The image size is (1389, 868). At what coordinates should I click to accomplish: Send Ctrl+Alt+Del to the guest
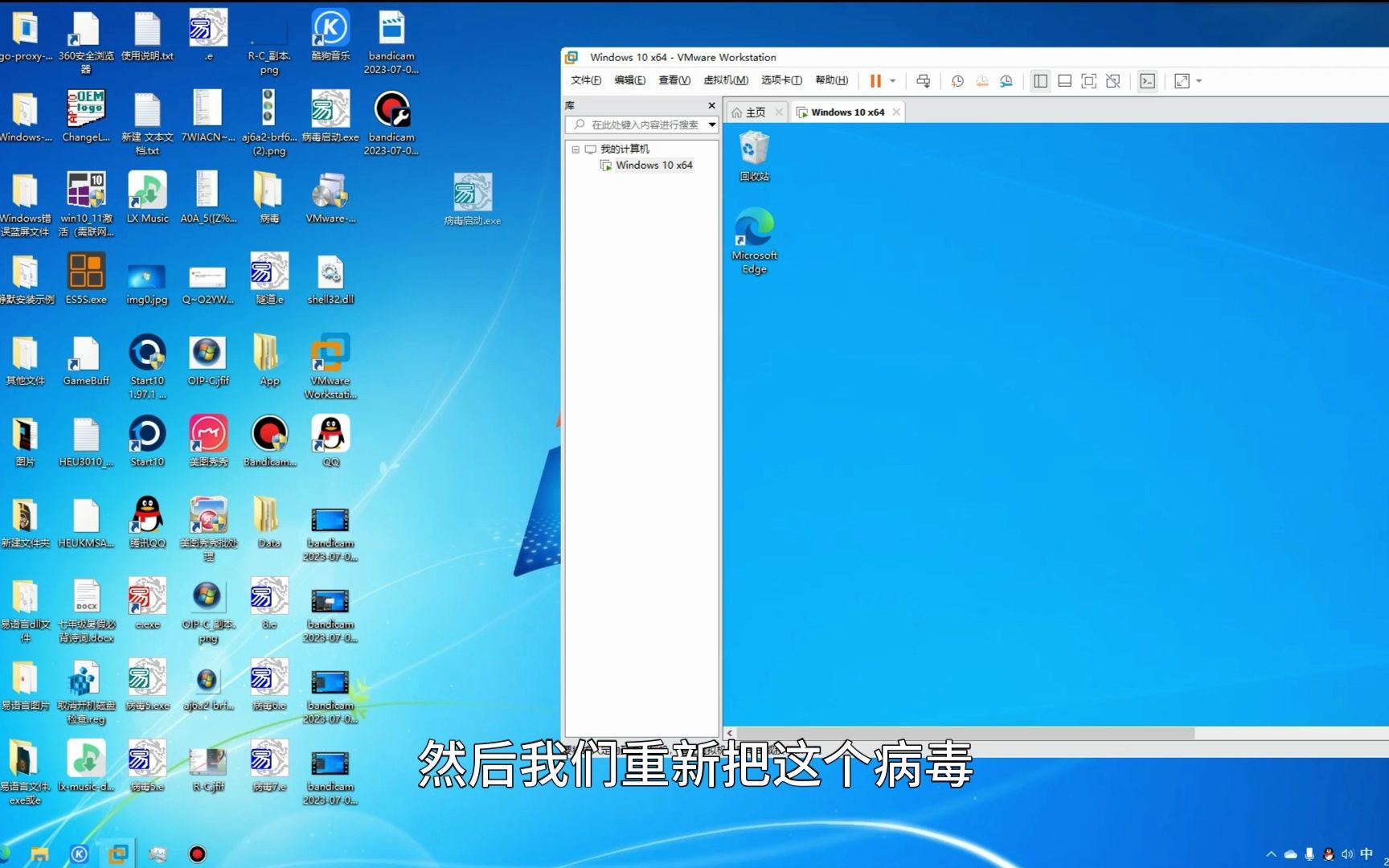pos(924,80)
